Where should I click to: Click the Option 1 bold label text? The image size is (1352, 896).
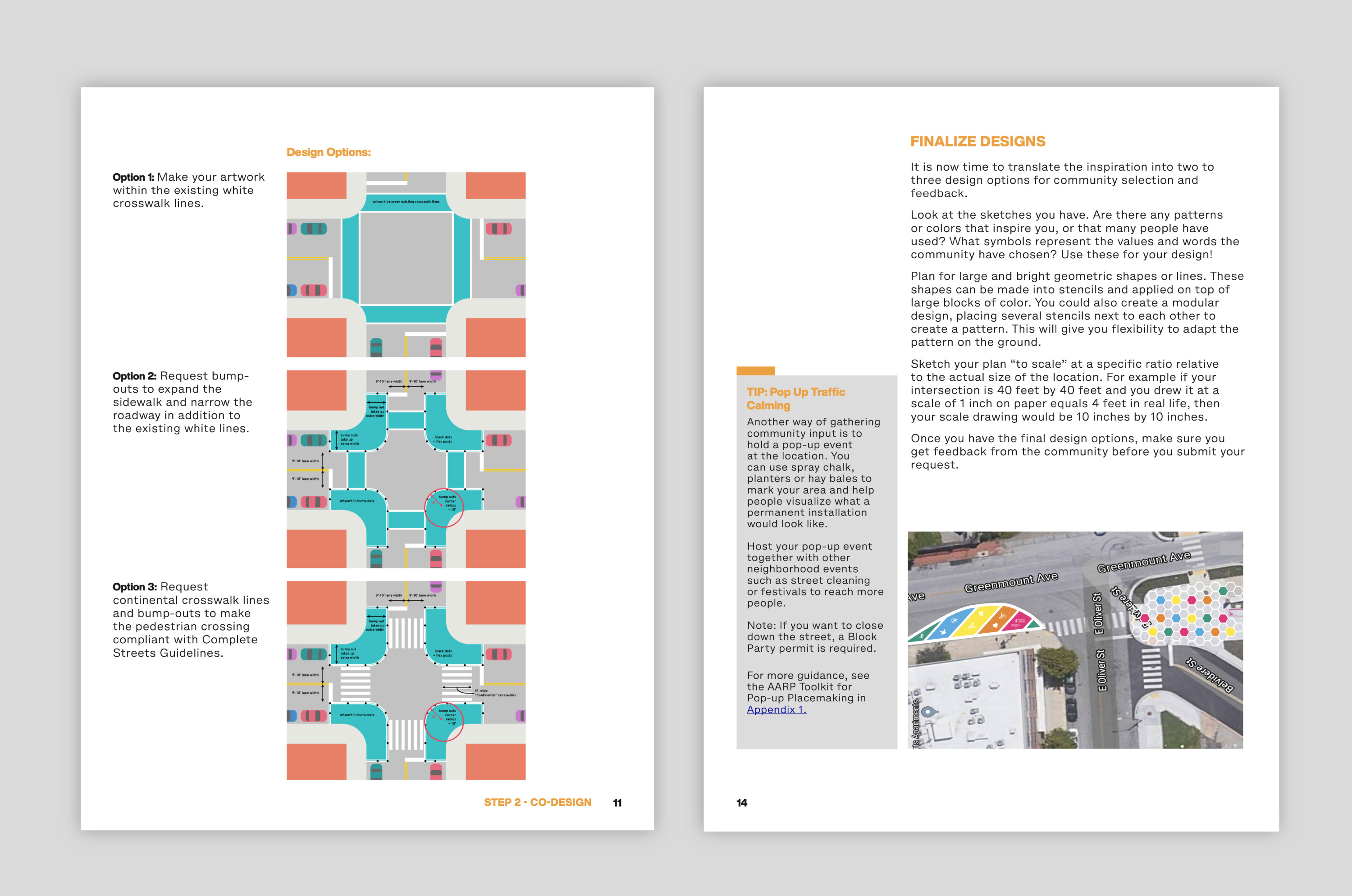click(133, 177)
